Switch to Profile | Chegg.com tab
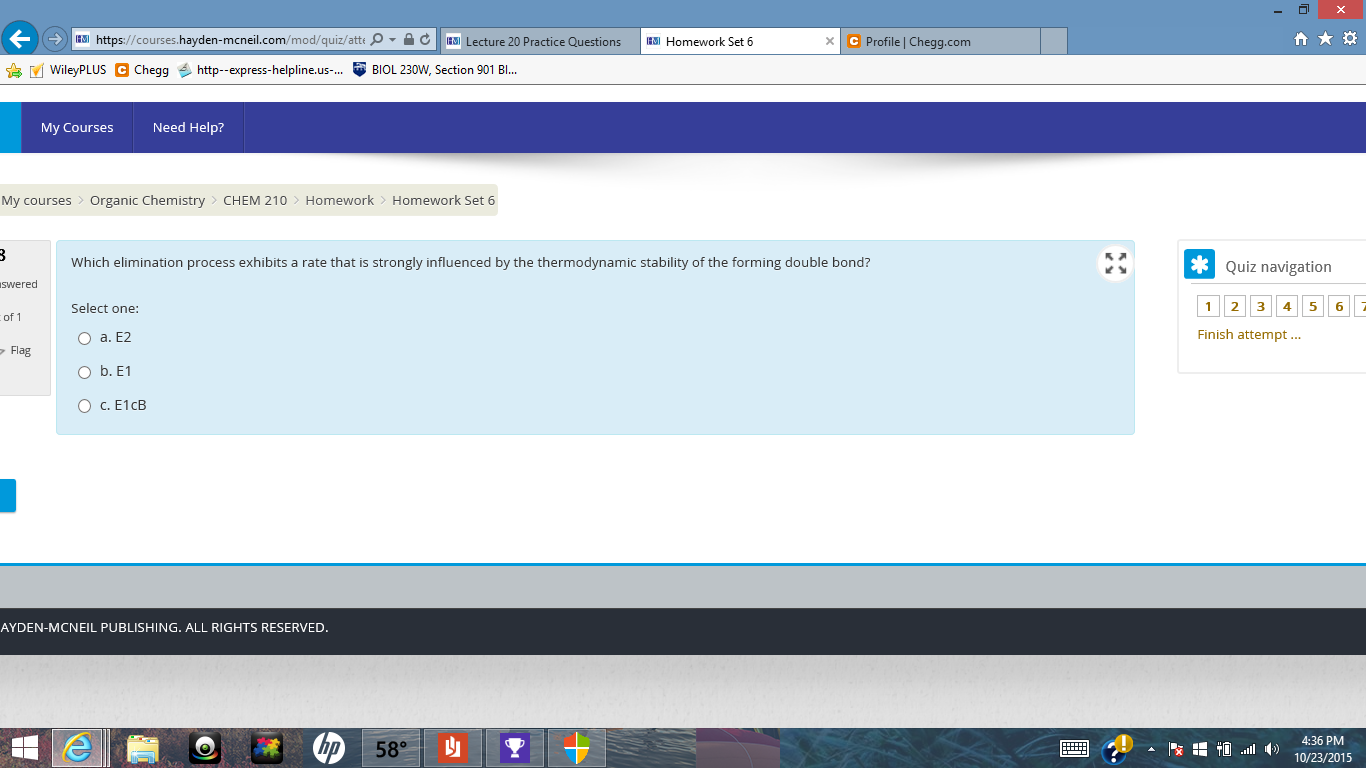The height and width of the screenshot is (768, 1366). click(940, 41)
